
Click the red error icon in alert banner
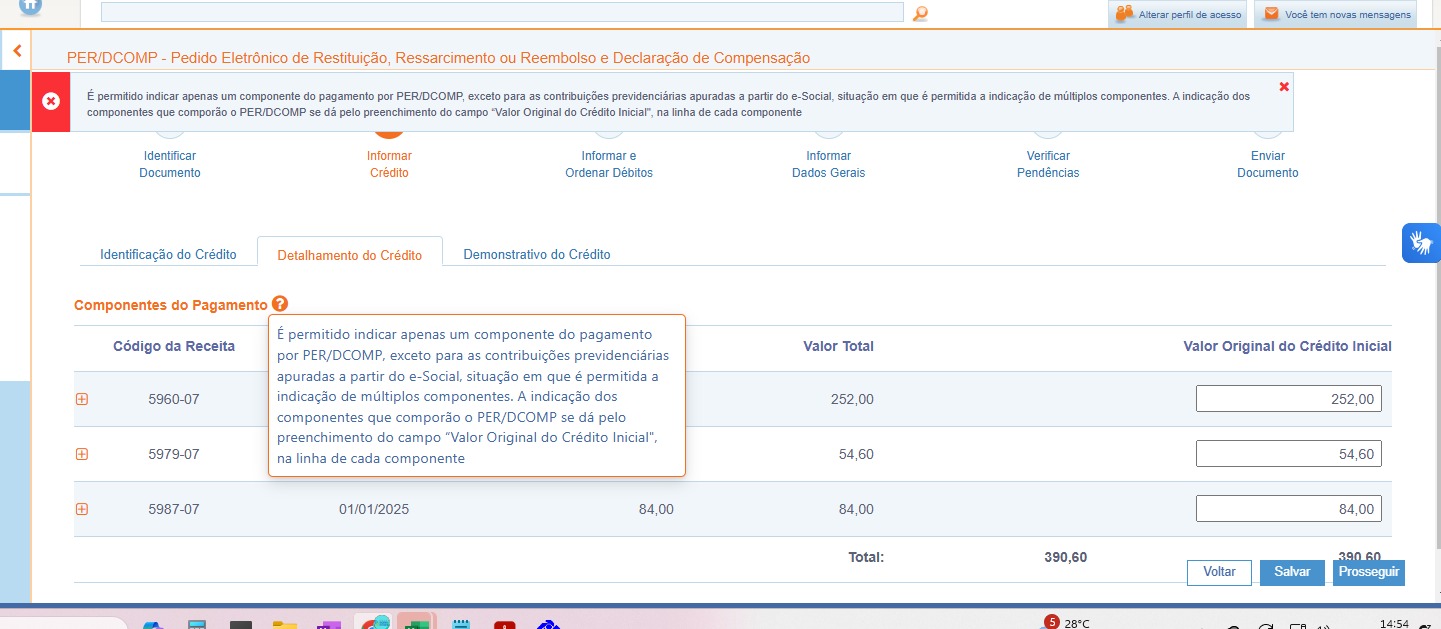(x=51, y=101)
